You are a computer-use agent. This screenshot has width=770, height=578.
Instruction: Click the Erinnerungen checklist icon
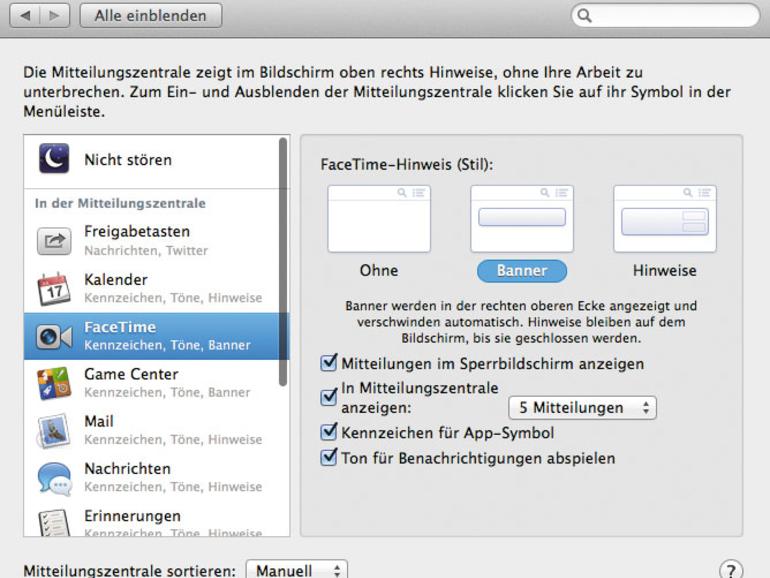pos(54,523)
